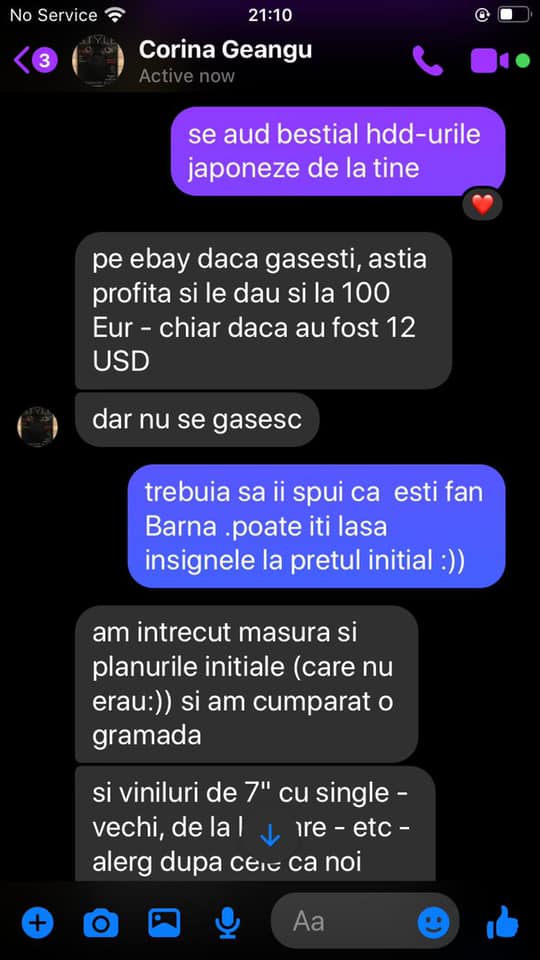Tap the contact avatar in header
540x960 pixels.
click(x=98, y=60)
